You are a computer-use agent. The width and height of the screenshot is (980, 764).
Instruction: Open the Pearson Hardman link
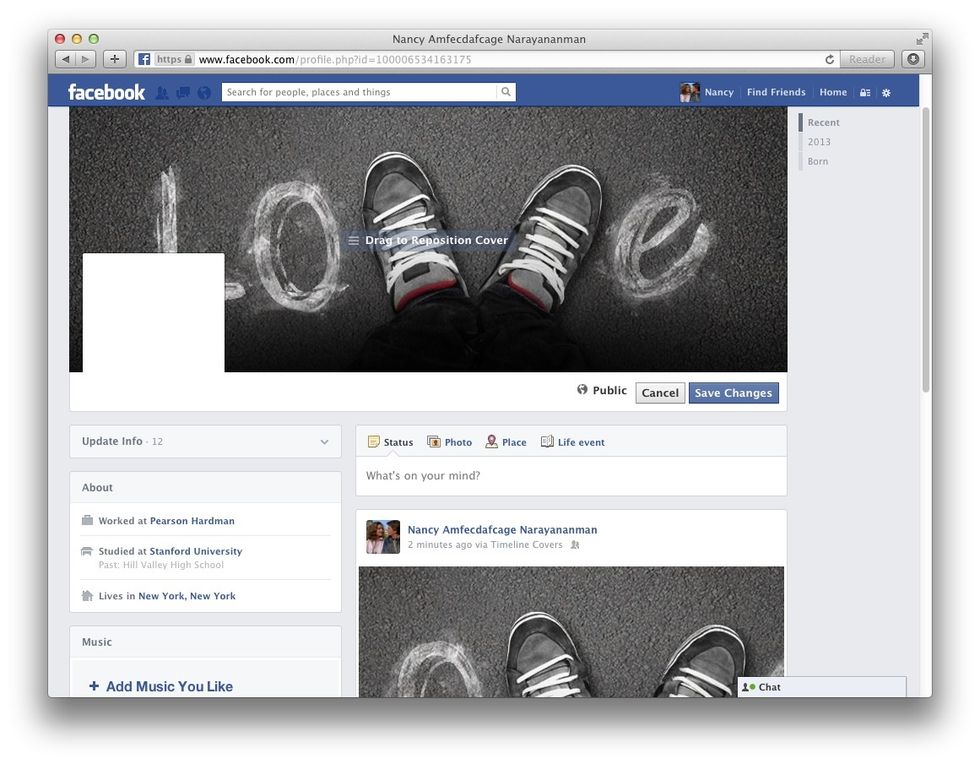click(192, 521)
